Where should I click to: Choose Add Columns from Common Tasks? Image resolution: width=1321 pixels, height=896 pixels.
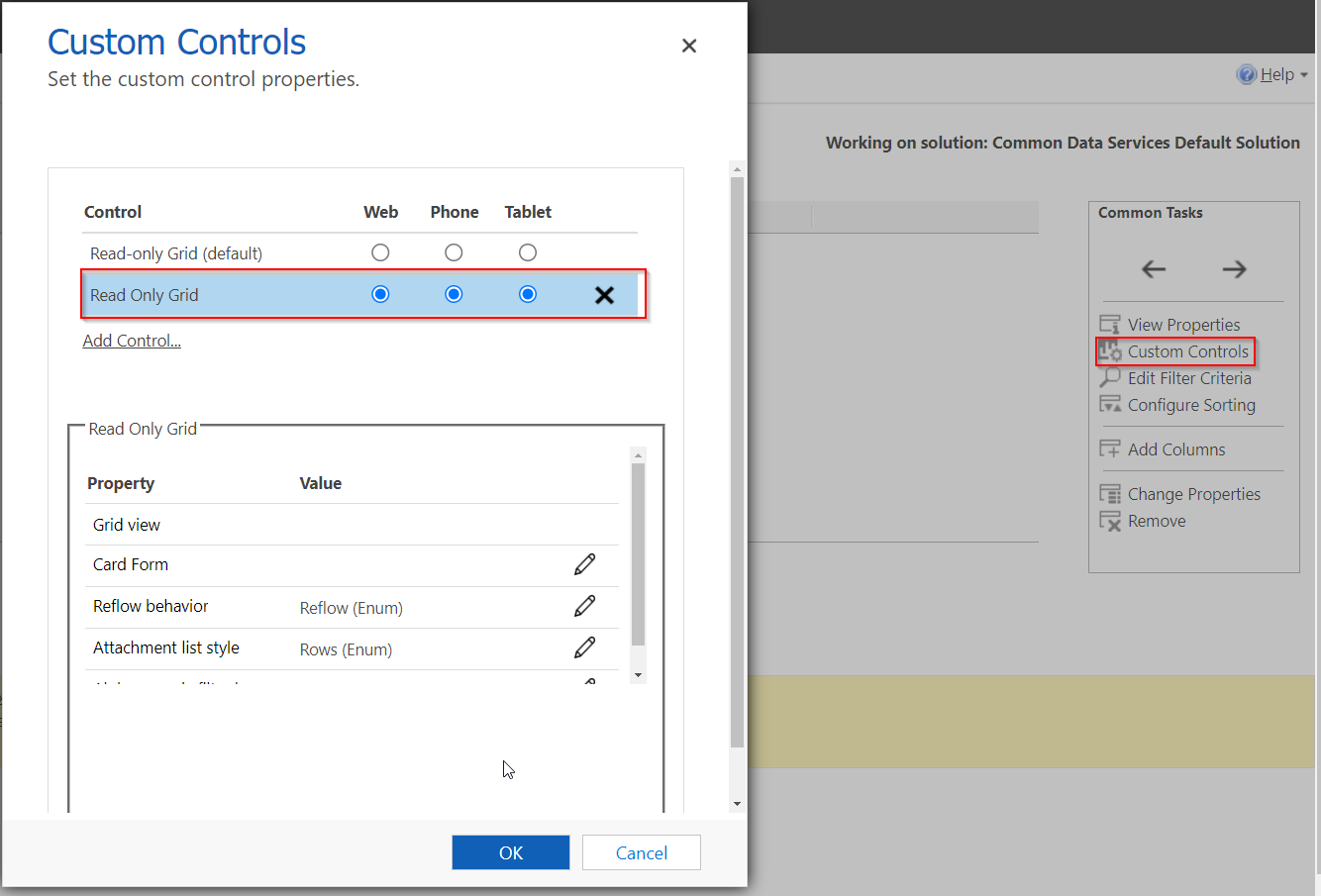click(1175, 449)
